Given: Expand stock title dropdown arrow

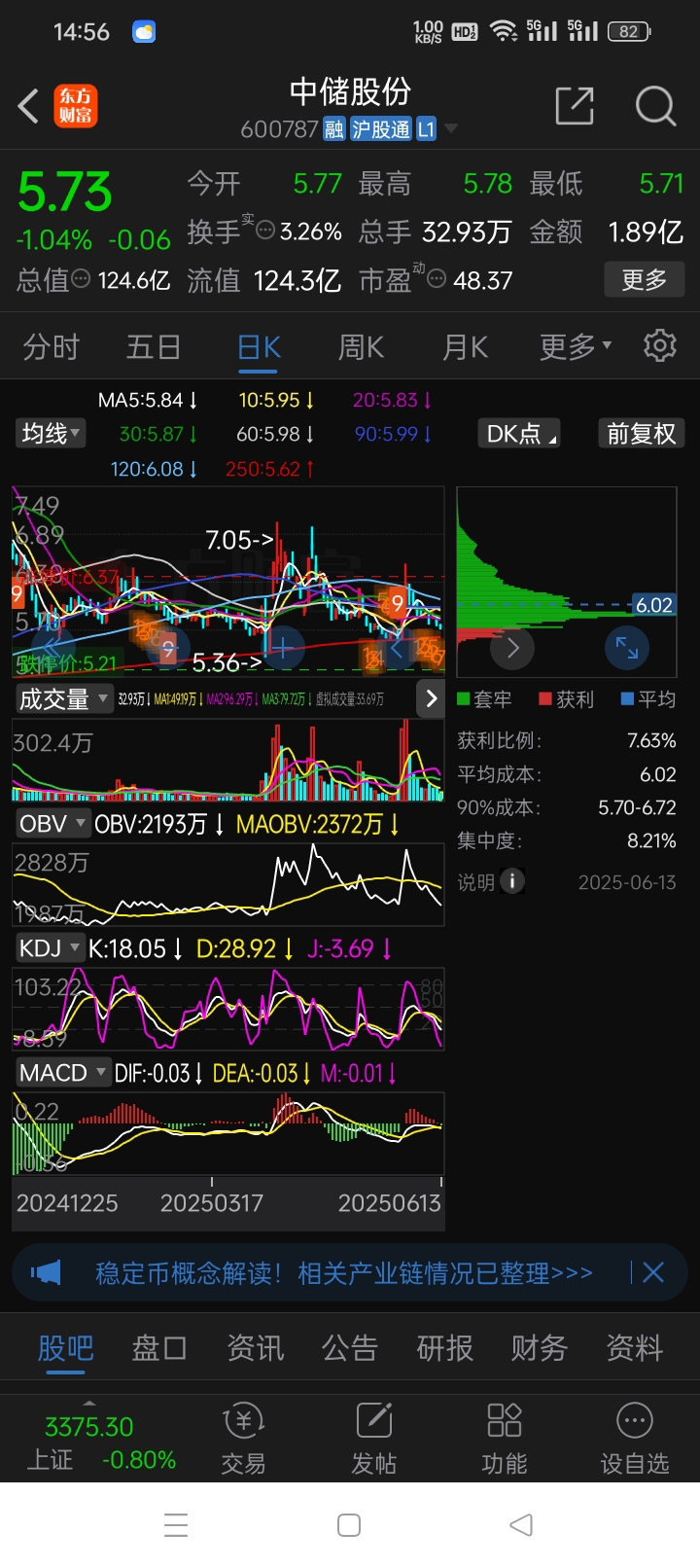Looking at the screenshot, I should [450, 129].
